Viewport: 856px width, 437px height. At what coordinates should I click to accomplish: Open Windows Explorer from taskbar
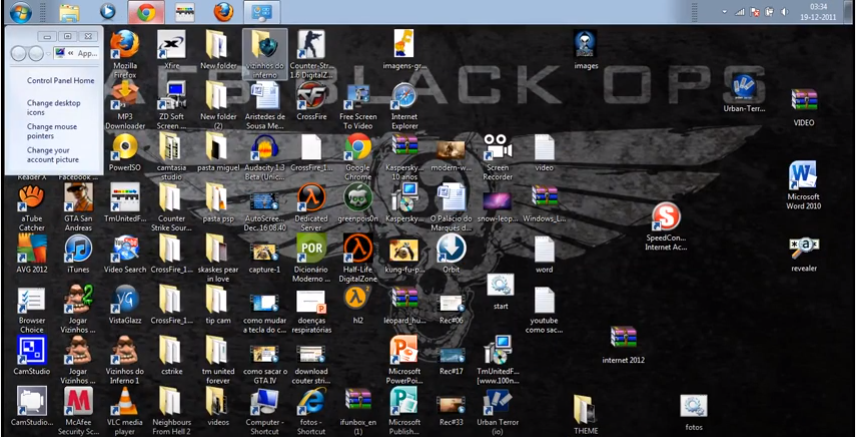tap(69, 11)
